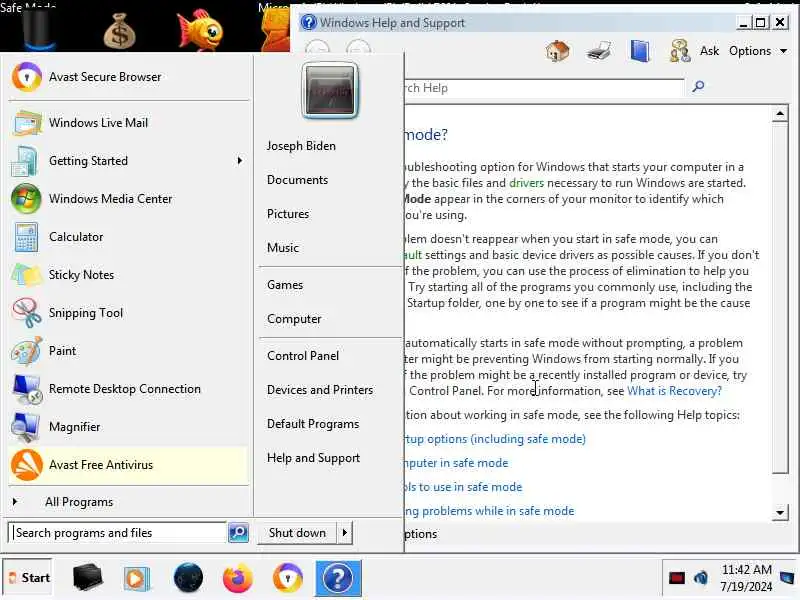Open Calculator icon
Image resolution: width=800 pixels, height=600 pixels.
[x=26, y=237]
